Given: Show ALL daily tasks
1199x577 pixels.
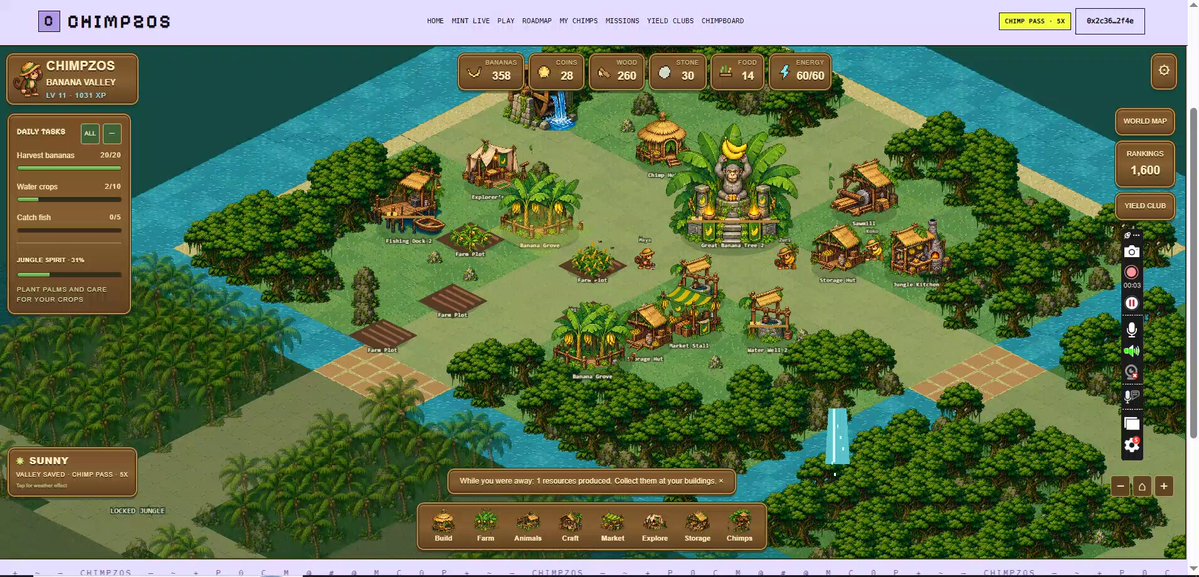Looking at the screenshot, I should point(90,133).
